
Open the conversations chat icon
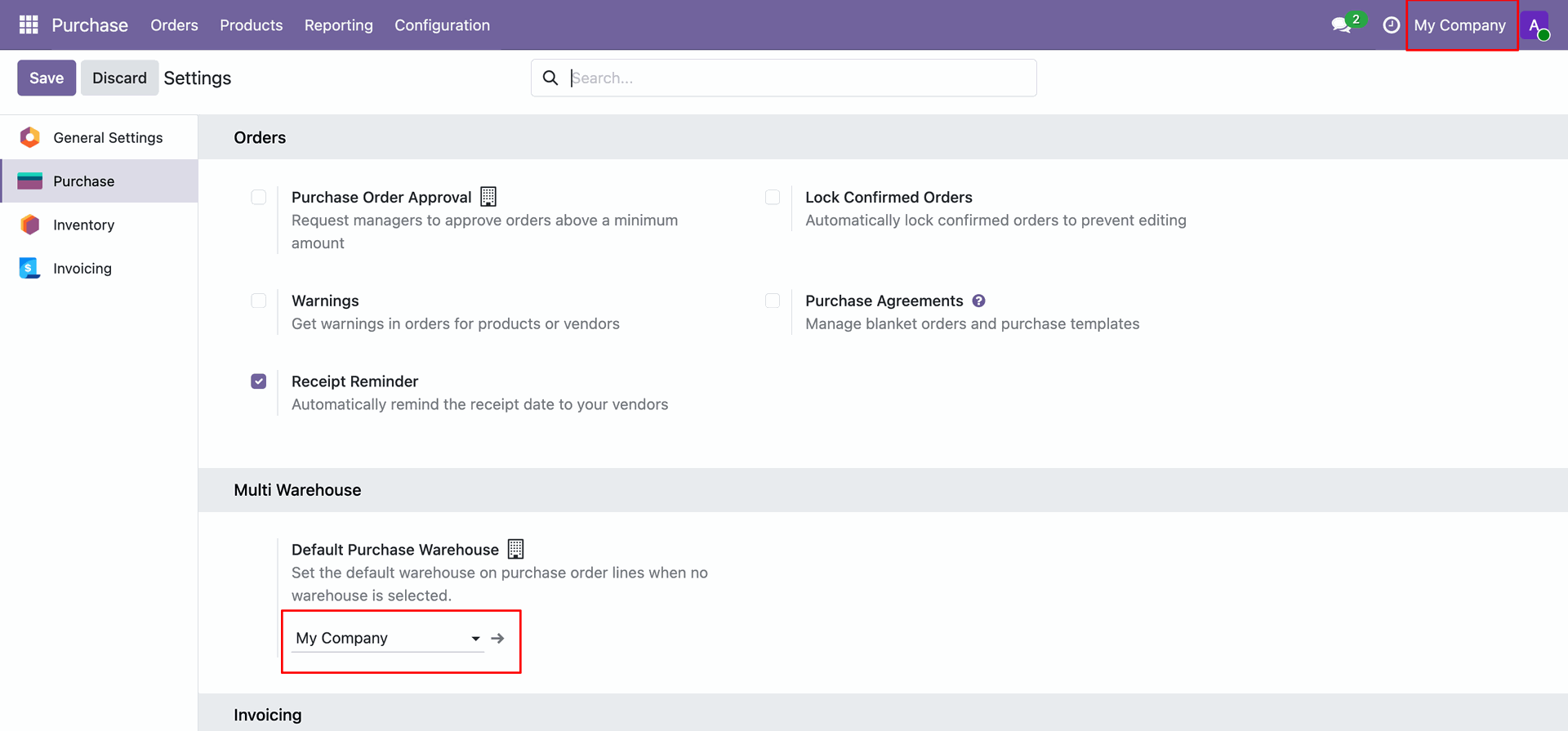tap(1341, 25)
